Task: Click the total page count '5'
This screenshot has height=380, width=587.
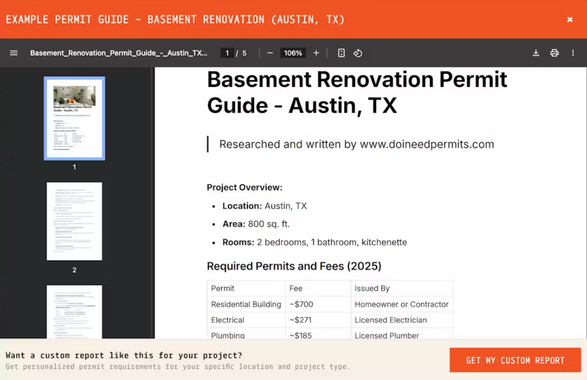Action: 244,53
